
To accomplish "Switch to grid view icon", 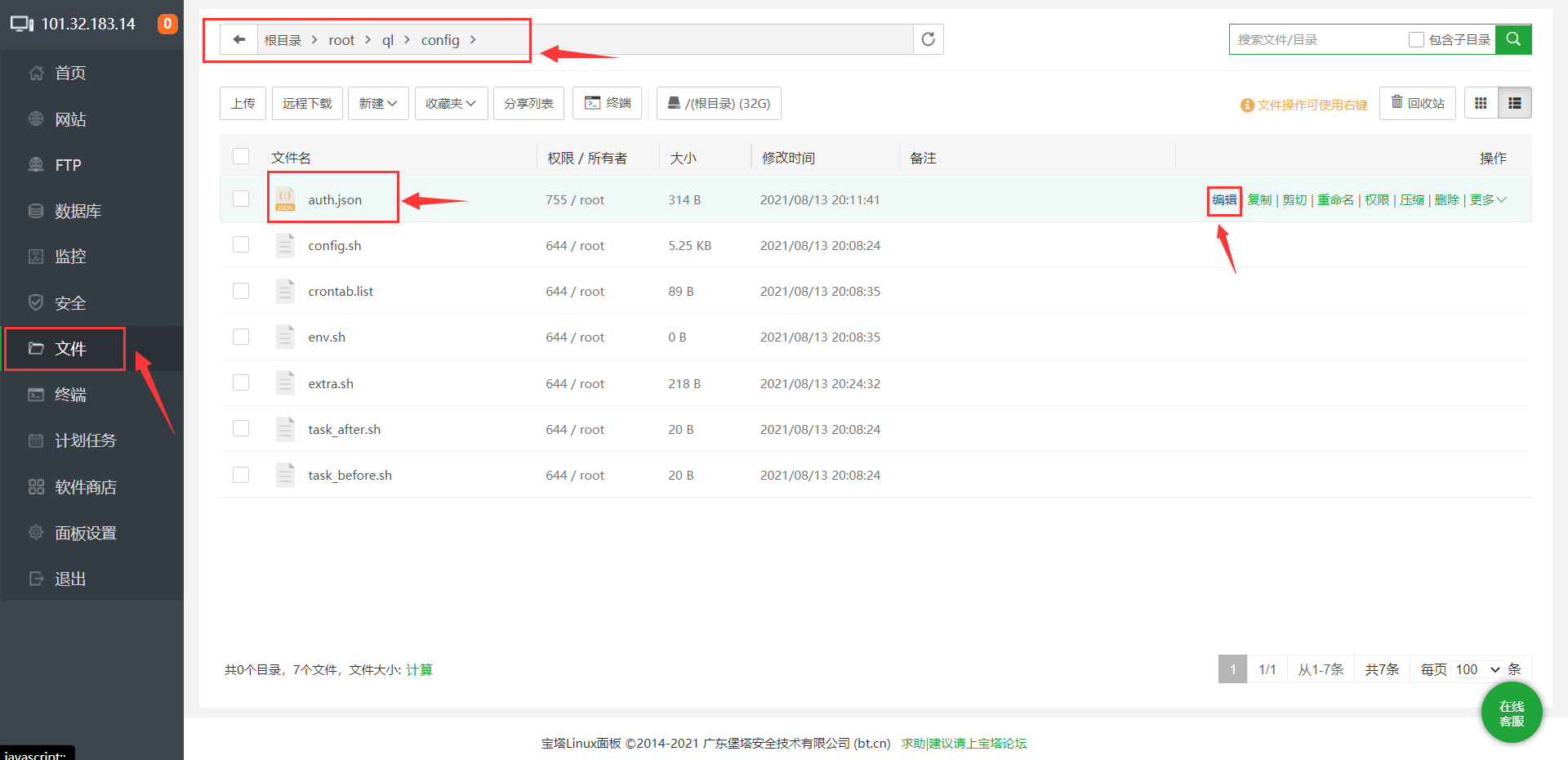I will pyautogui.click(x=1481, y=103).
